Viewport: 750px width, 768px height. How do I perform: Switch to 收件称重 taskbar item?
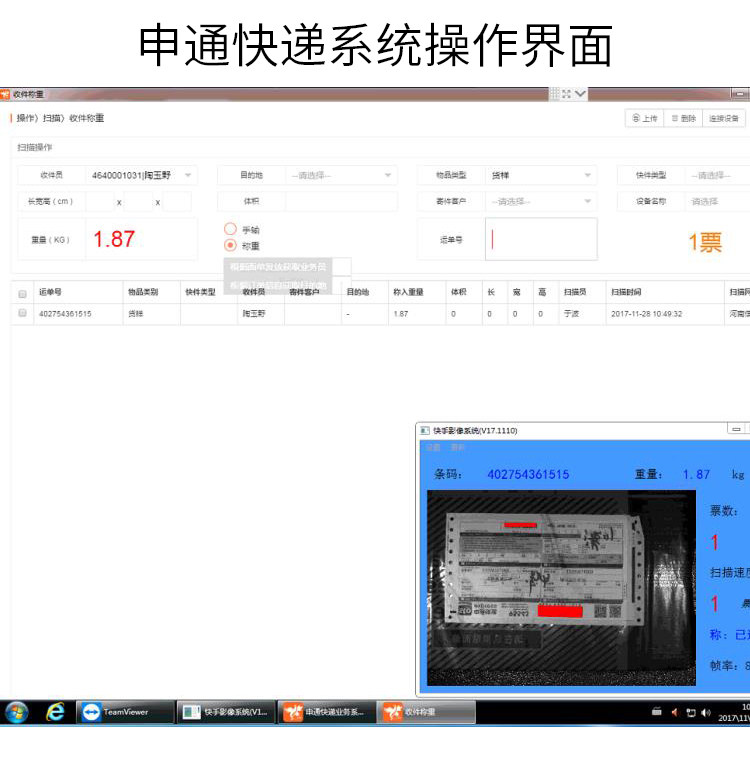tap(426, 712)
